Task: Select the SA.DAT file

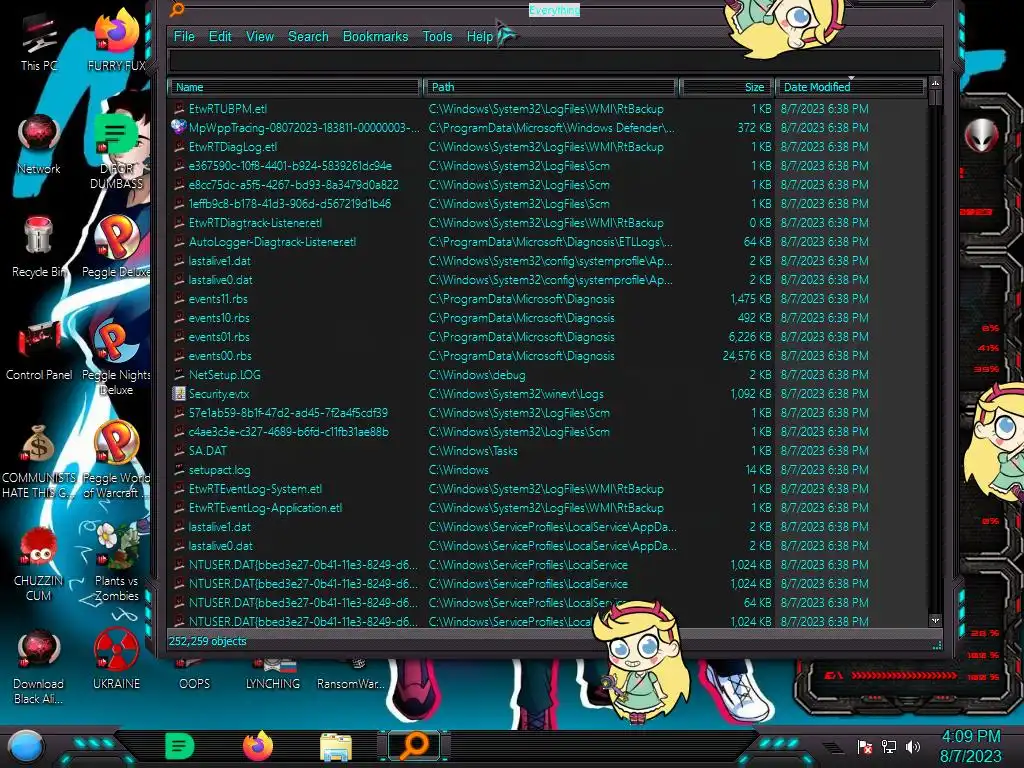Action: (208, 451)
